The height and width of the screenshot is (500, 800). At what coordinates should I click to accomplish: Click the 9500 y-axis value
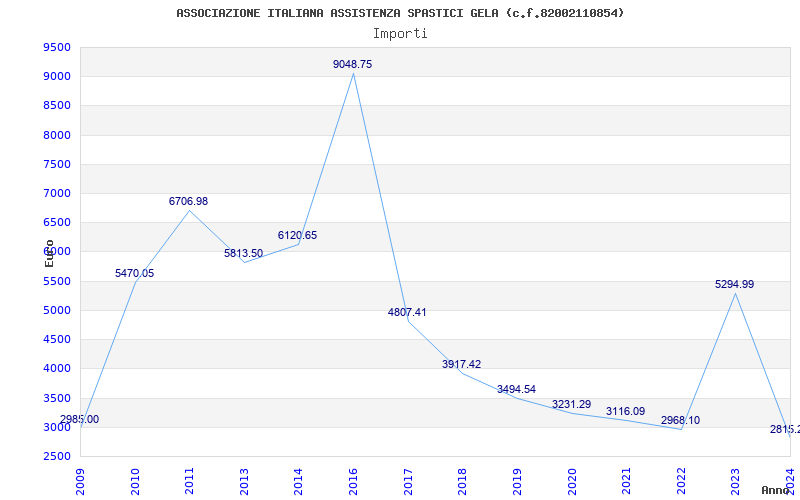tap(57, 47)
